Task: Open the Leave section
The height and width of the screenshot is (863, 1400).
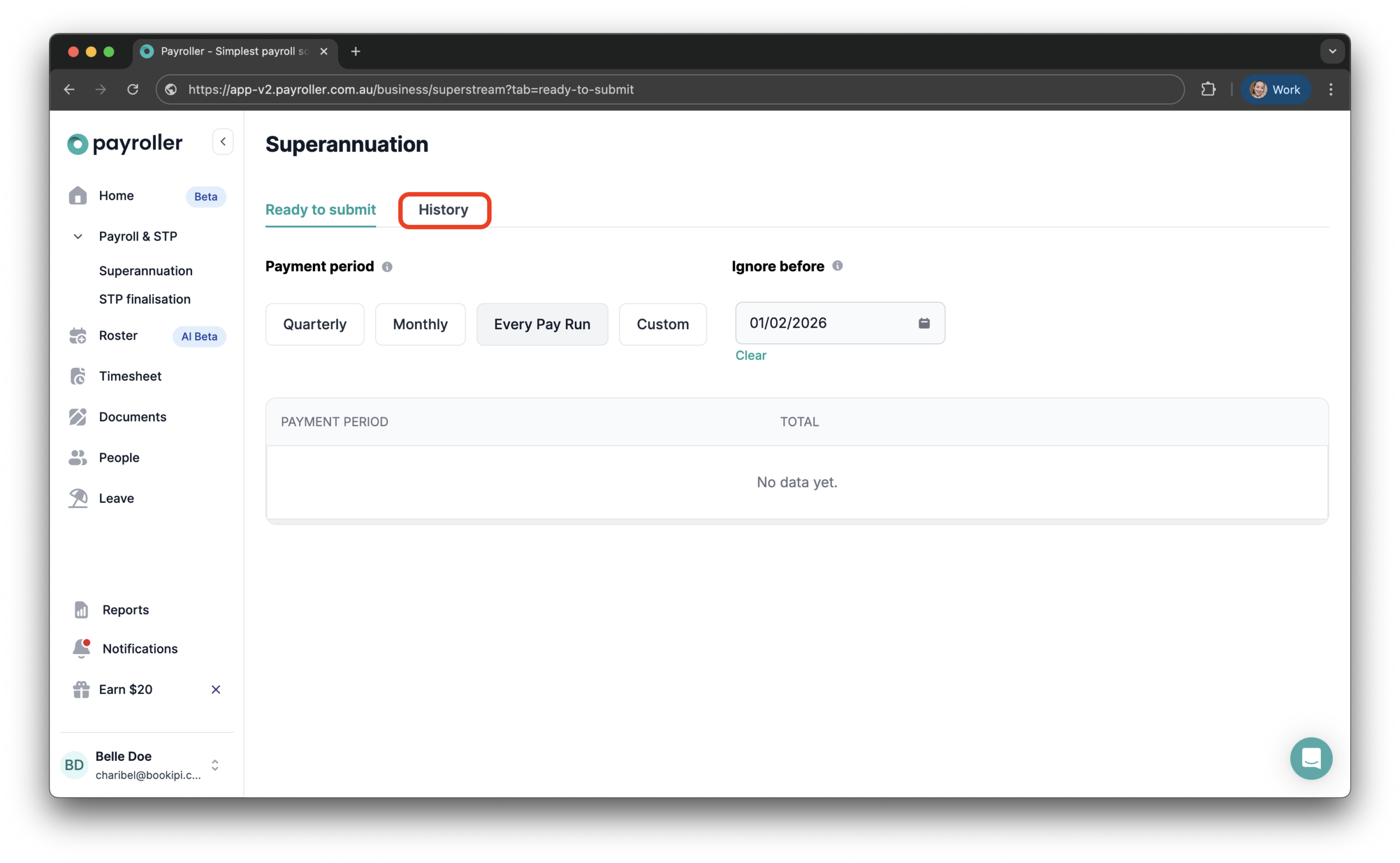Action: pyautogui.click(x=116, y=498)
